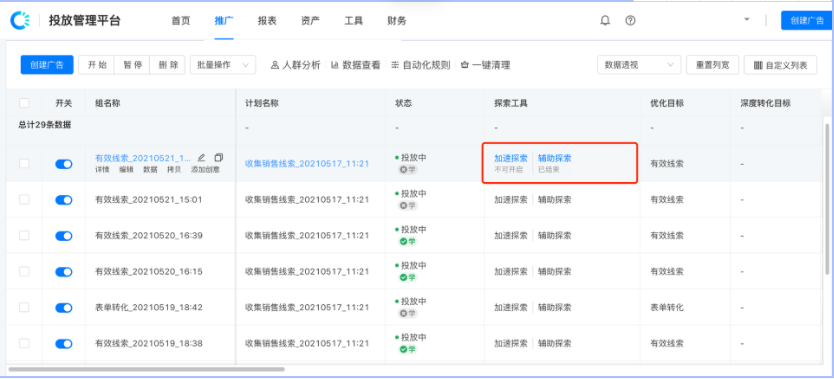Viewport: 834px width, 379px height.
Task: Turn off the switch for 有效线索_20210520_16:39
Action: 64,236
